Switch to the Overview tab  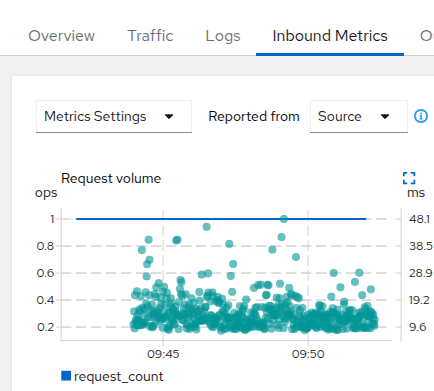62,36
